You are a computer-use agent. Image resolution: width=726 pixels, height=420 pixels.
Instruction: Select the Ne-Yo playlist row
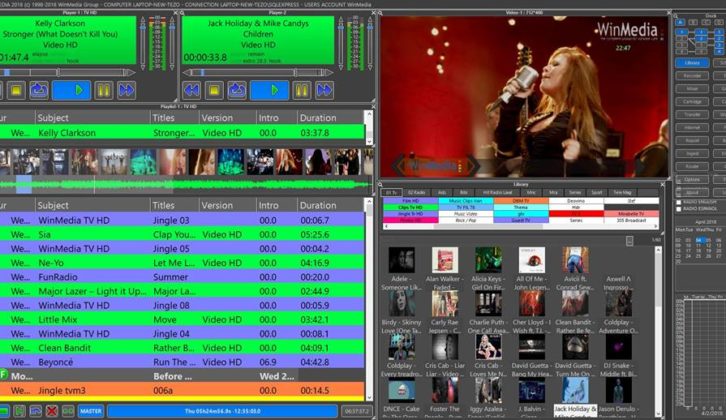pos(182,263)
